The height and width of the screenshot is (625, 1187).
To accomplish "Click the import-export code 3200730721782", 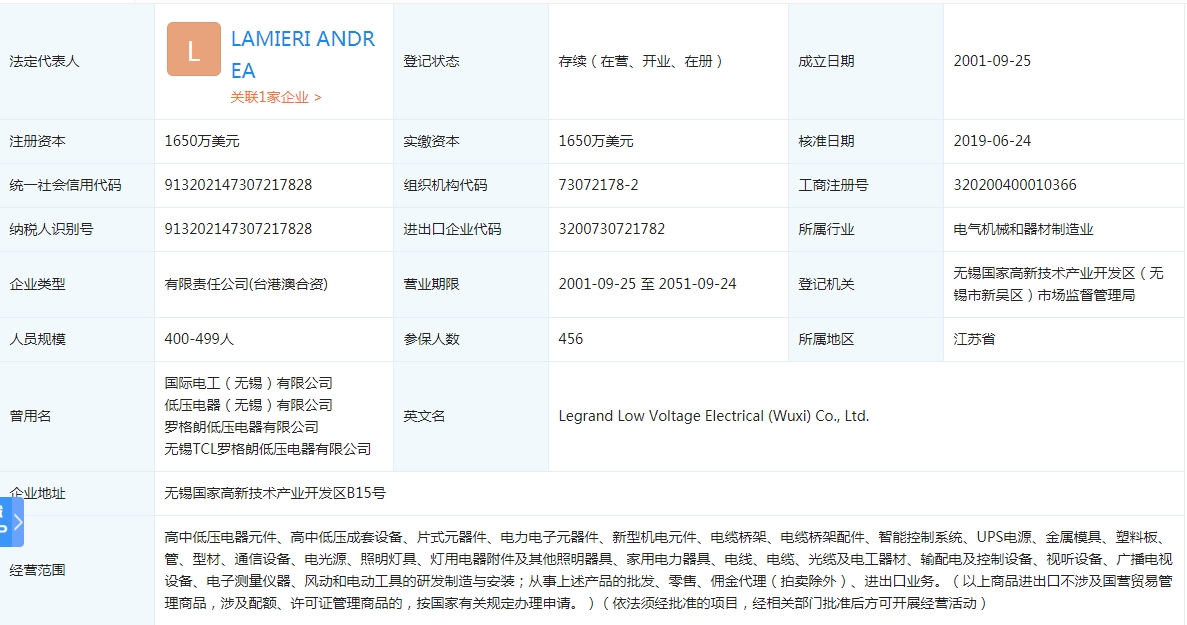I will [611, 229].
